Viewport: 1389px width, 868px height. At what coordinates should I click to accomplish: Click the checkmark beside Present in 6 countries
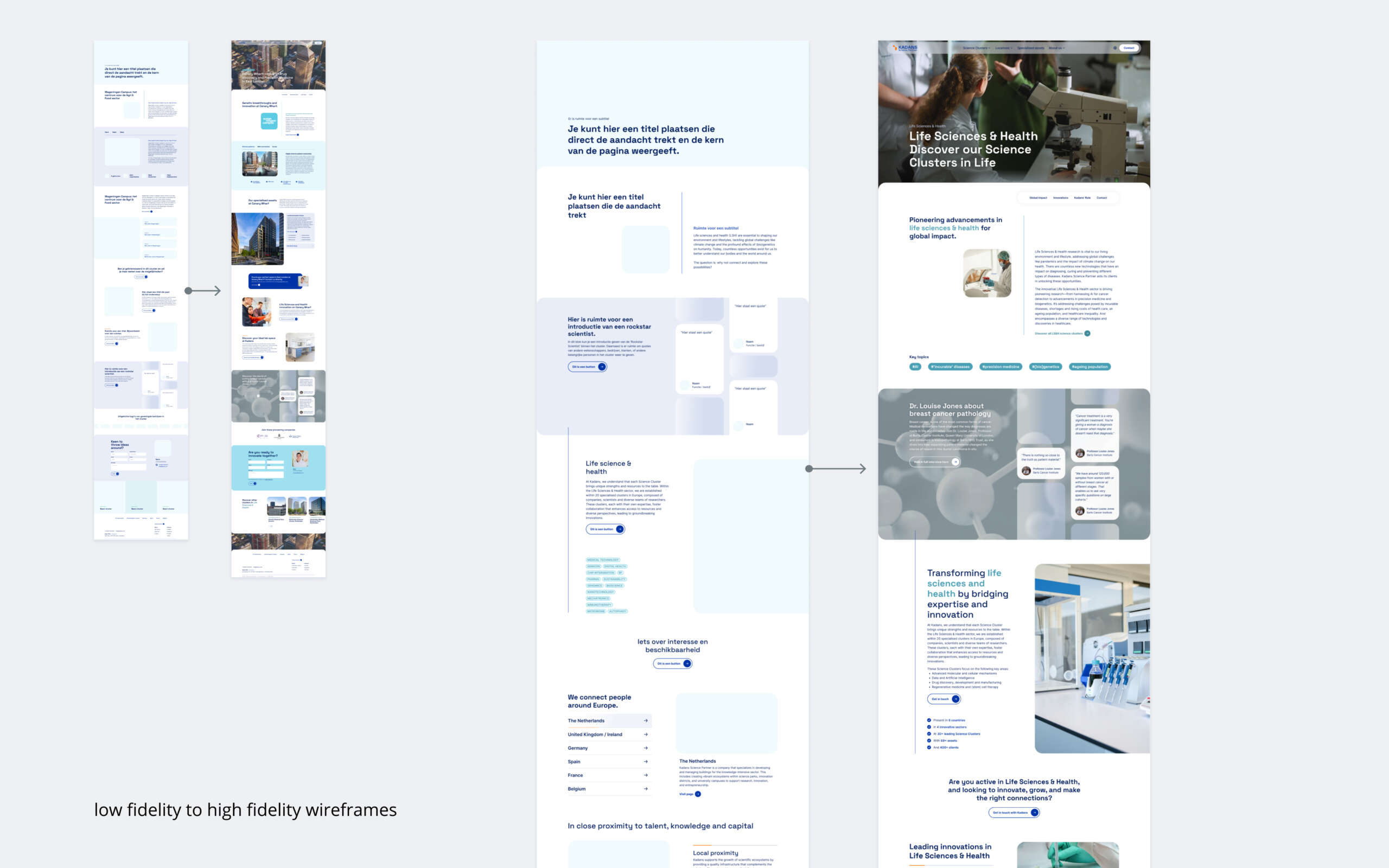tap(929, 720)
